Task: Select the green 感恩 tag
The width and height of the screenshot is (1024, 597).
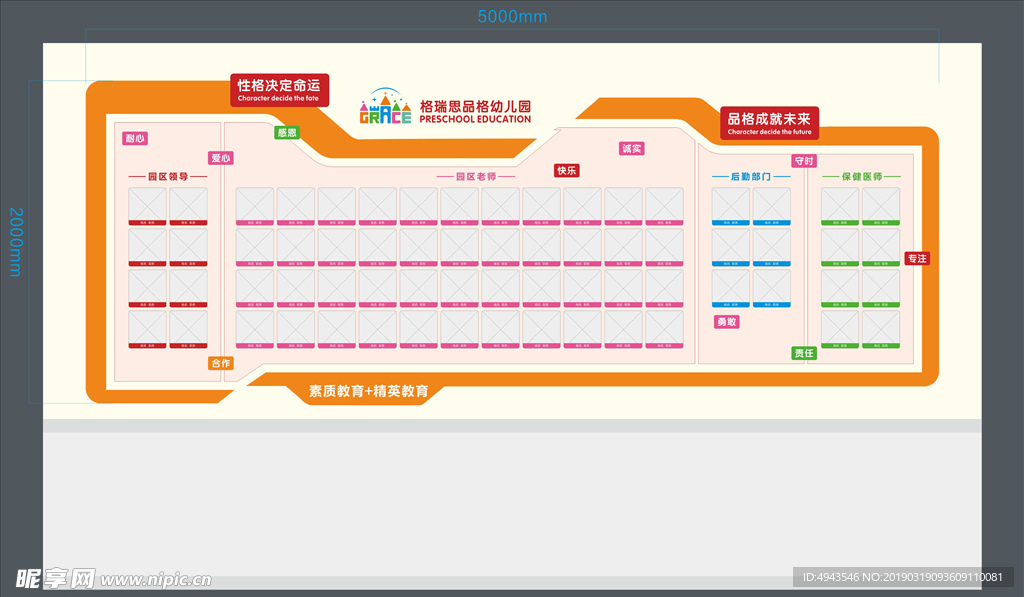Action: [286, 132]
